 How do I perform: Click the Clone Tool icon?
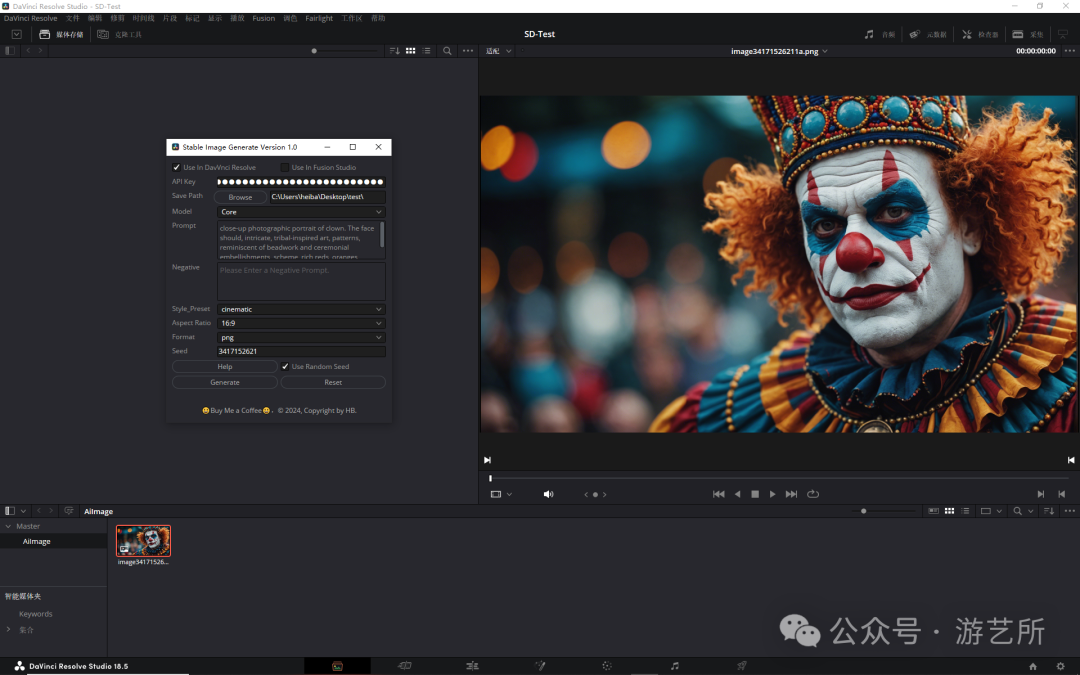(x=103, y=34)
